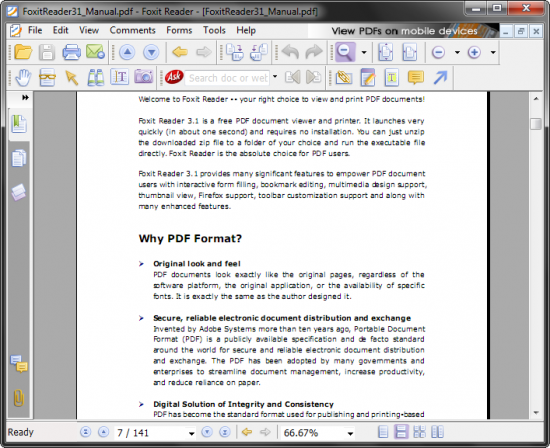Viewport: 550px width, 448px height.
Task: Open the Zoom Out tool dropdown arrow
Action: 457,53
